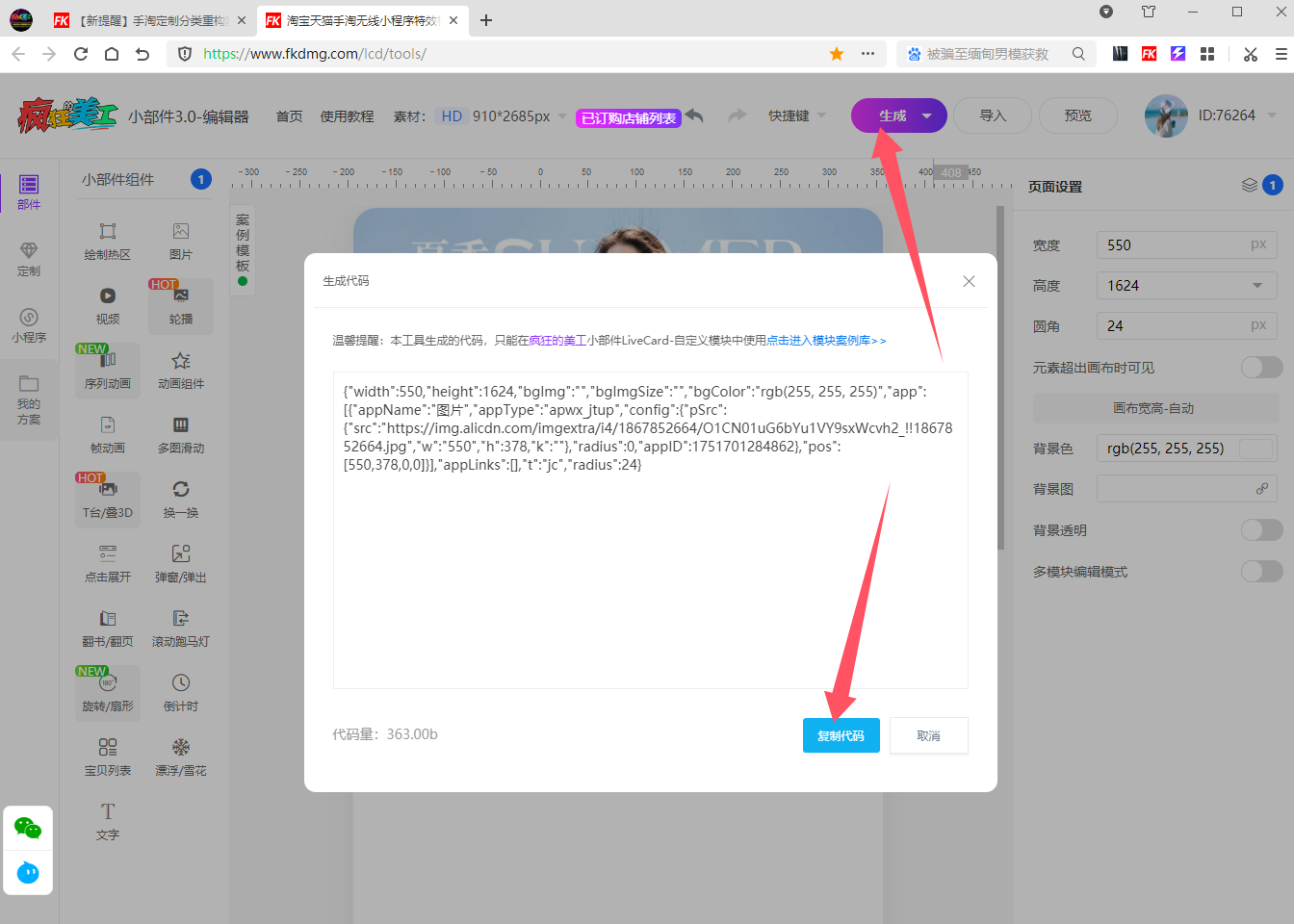Image resolution: width=1294 pixels, height=924 pixels.
Task: Toggle the 案例模板 vertical panel tab
Action: click(243, 249)
